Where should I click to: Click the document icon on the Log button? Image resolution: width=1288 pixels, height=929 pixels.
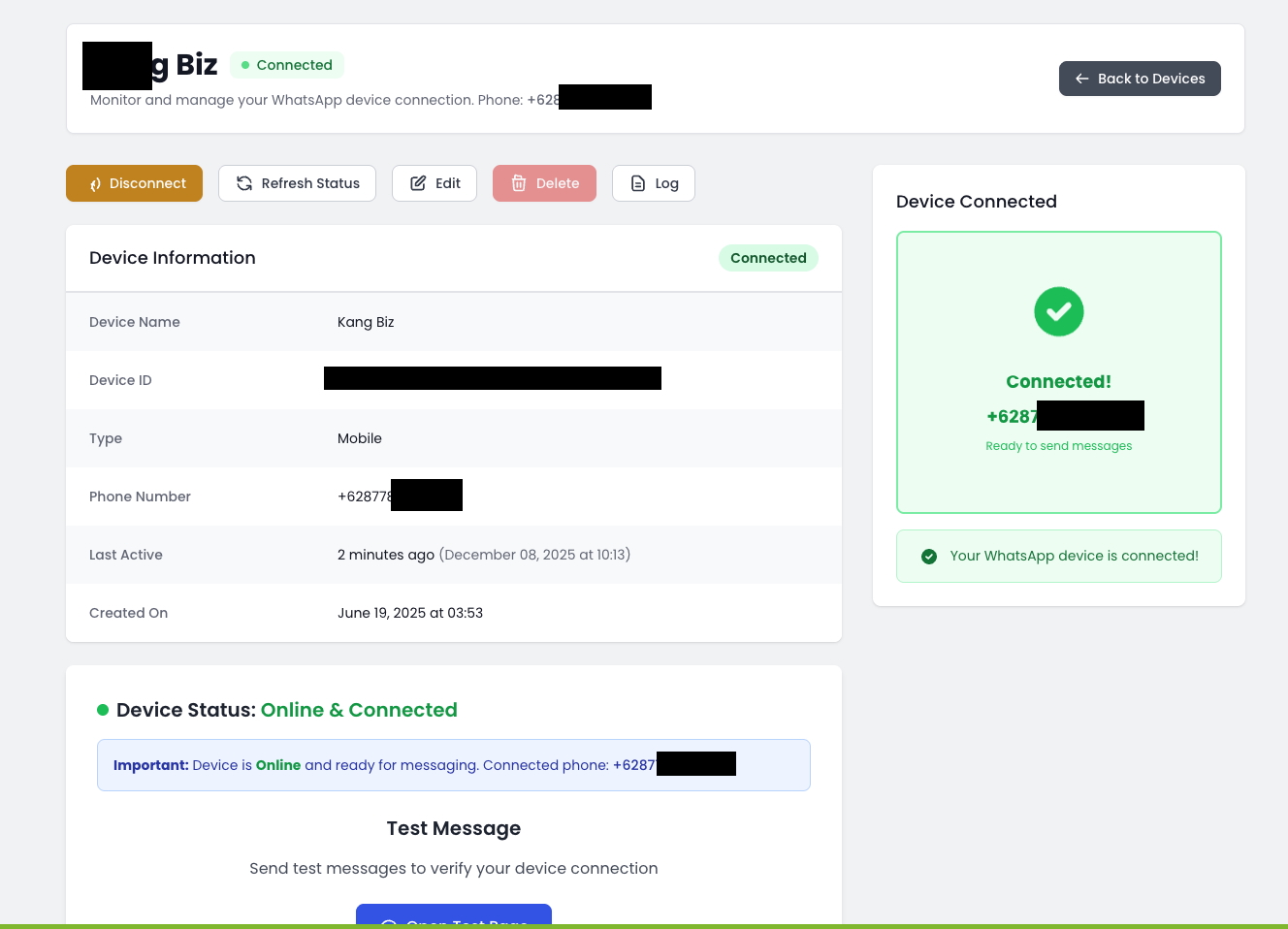[638, 183]
